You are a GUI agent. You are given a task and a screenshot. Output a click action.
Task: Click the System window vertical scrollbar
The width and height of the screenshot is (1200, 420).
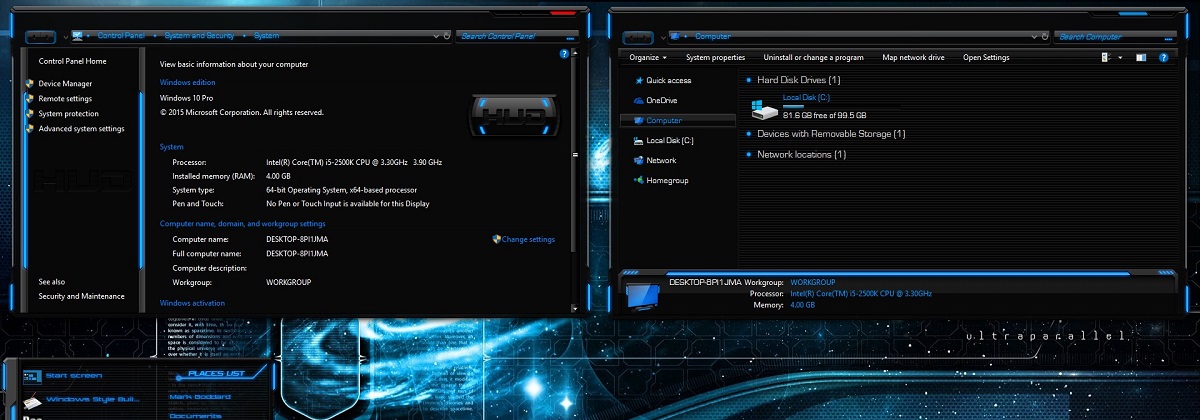point(574,155)
